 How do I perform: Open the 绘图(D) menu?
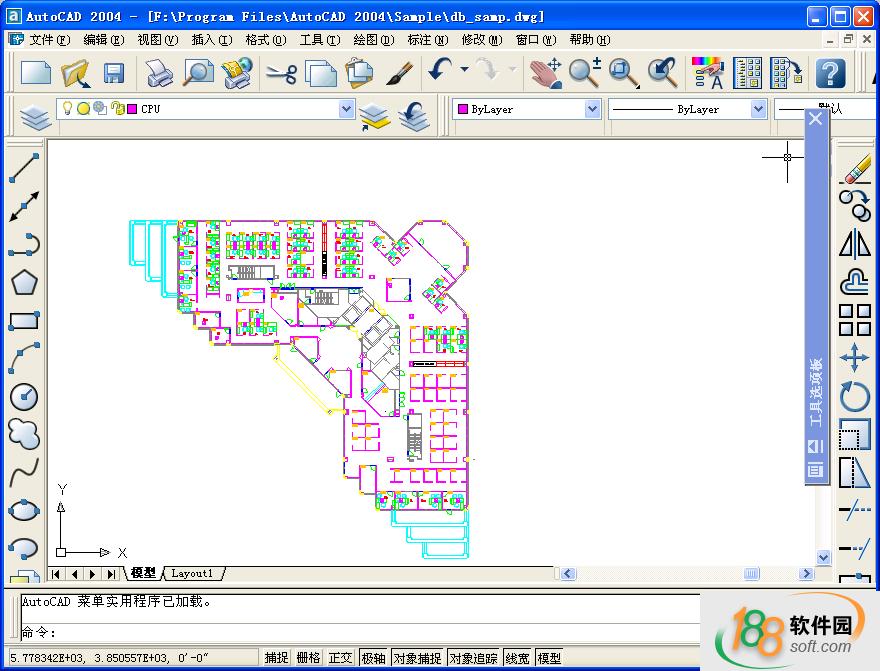(x=372, y=40)
